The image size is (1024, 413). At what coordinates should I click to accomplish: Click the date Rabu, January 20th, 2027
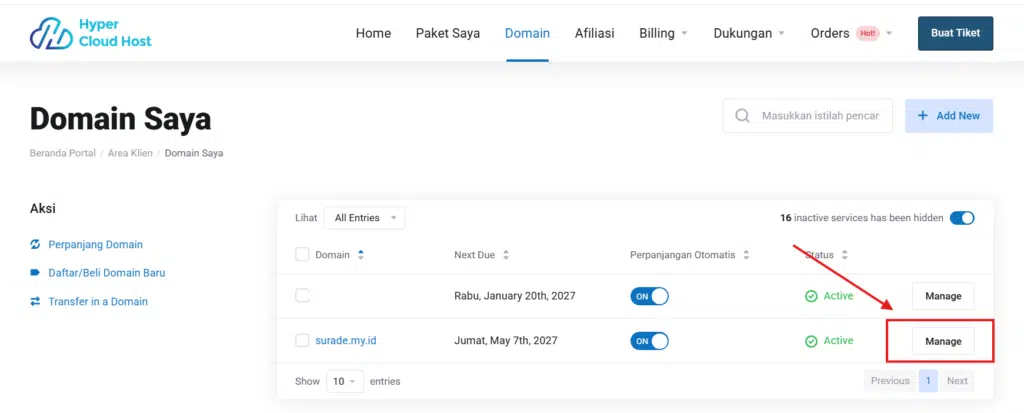pos(515,296)
